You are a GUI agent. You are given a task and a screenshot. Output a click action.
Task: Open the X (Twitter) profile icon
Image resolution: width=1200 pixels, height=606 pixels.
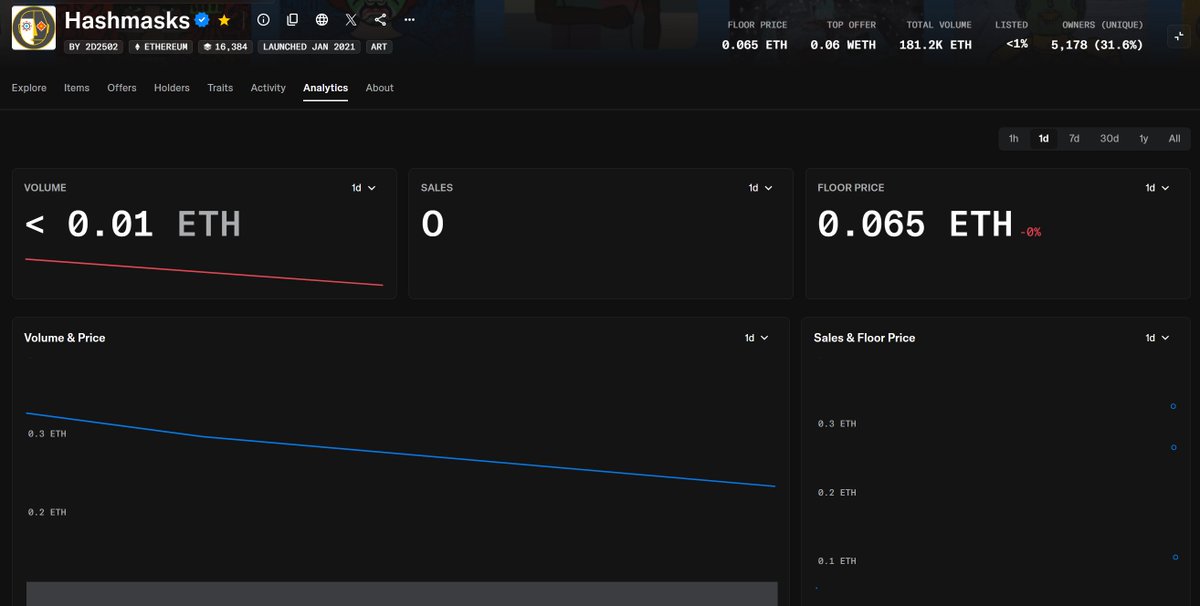tap(351, 19)
